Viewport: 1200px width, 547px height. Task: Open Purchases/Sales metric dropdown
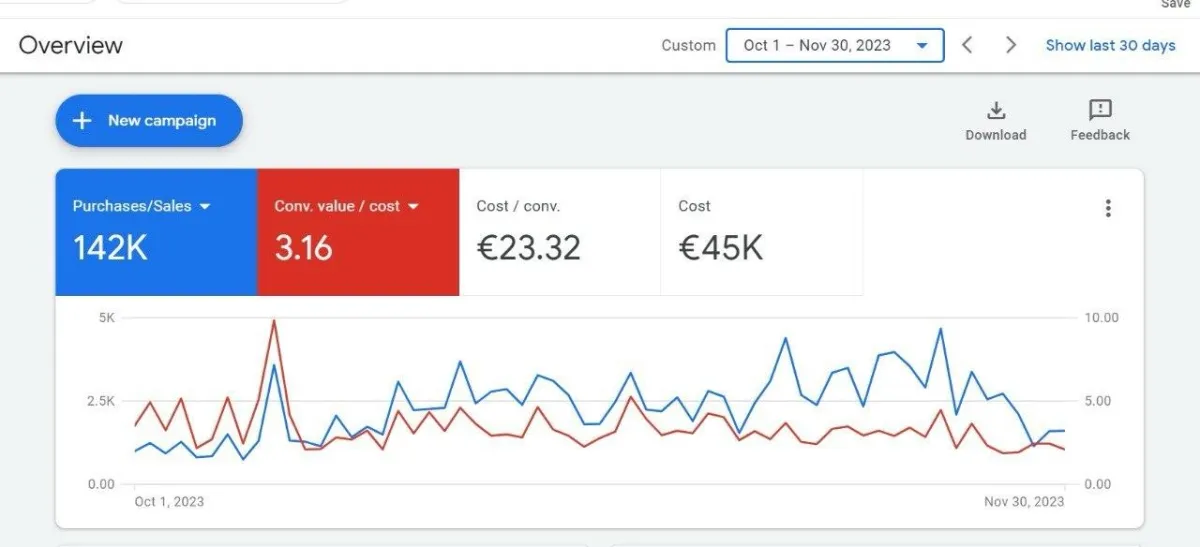141,206
